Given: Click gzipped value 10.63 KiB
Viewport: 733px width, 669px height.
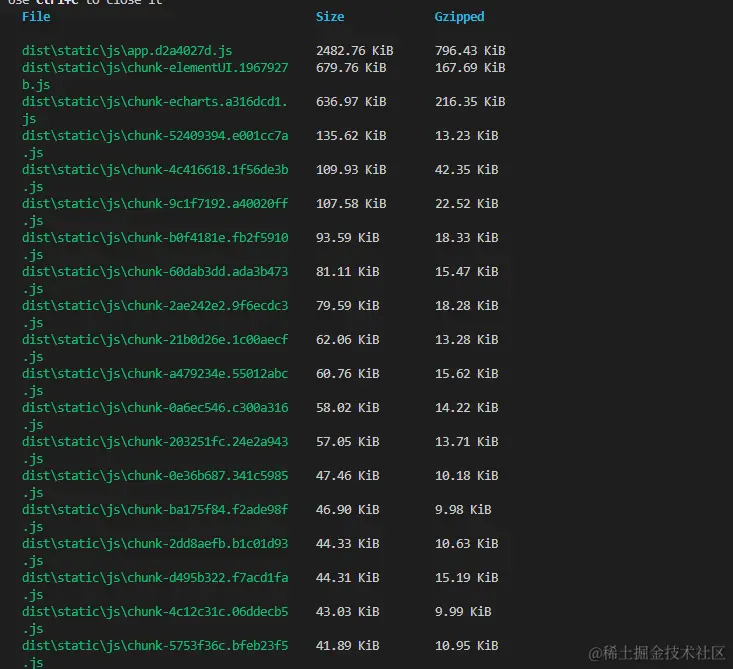Looking at the screenshot, I should click(x=467, y=544).
